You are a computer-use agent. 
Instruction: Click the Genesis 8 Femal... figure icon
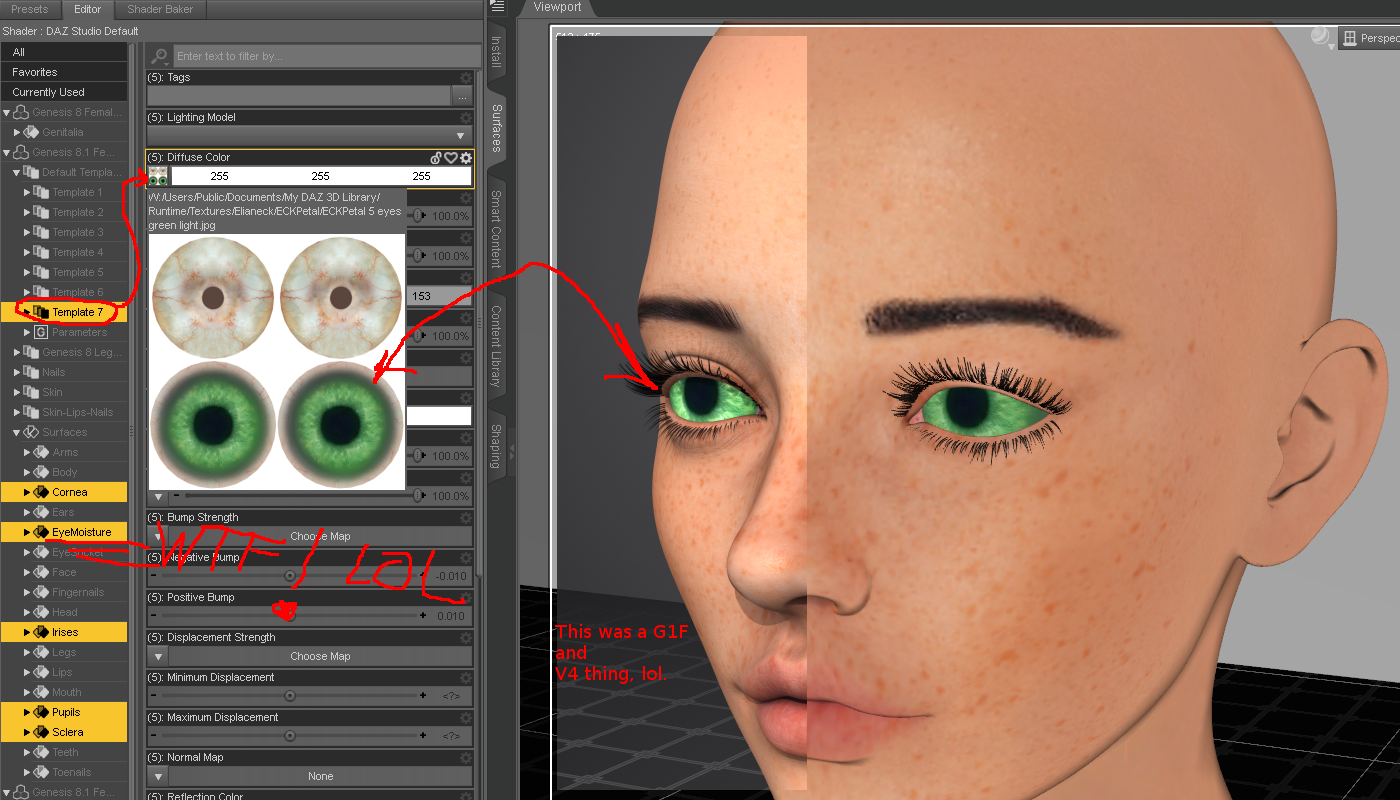pos(20,112)
